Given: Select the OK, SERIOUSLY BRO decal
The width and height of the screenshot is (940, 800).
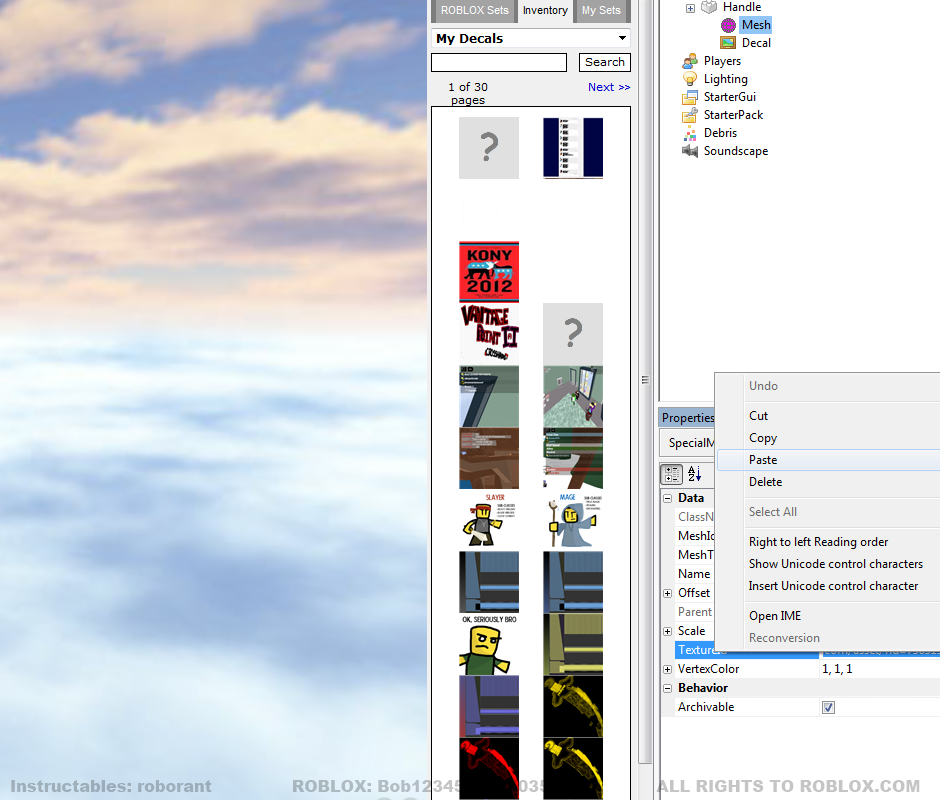Looking at the screenshot, I should tap(489, 645).
